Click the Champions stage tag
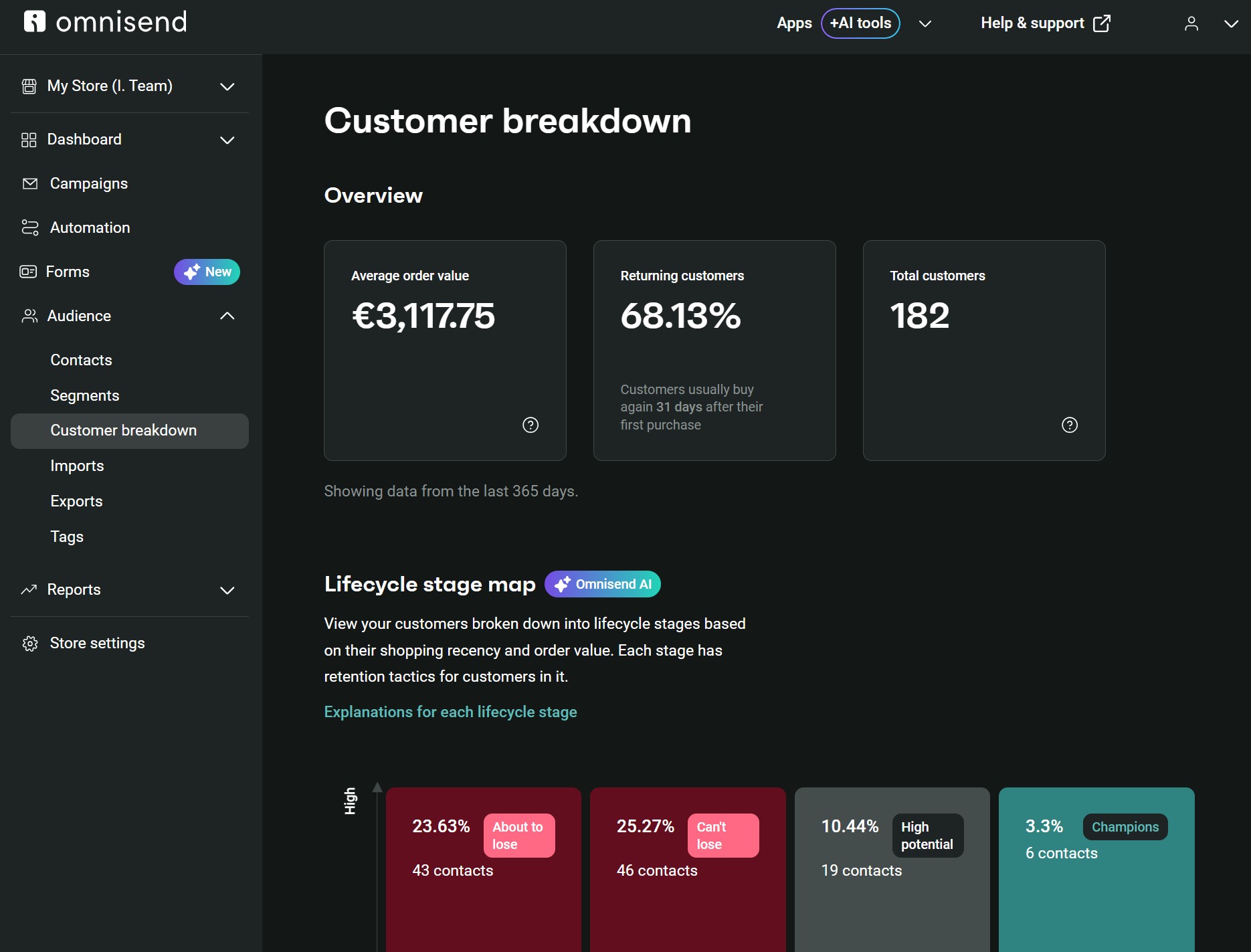This screenshot has height=952, width=1251. point(1125,827)
